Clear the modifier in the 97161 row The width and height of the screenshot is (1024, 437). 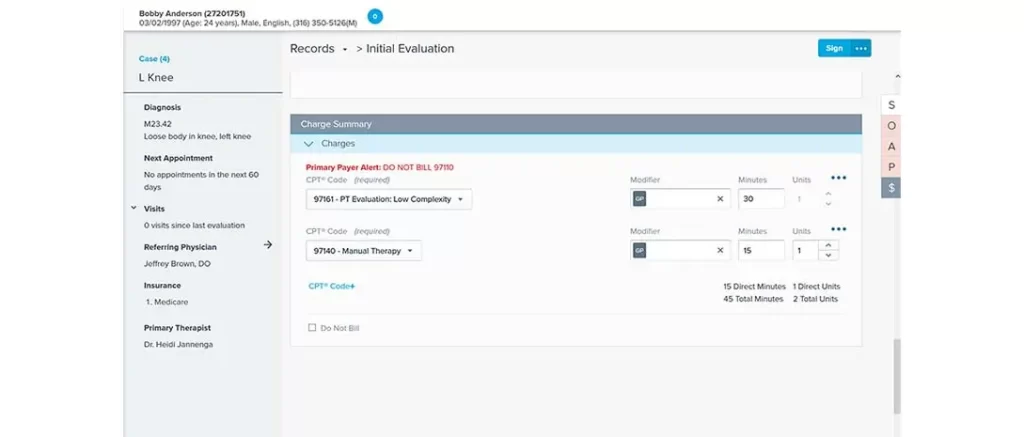720,199
